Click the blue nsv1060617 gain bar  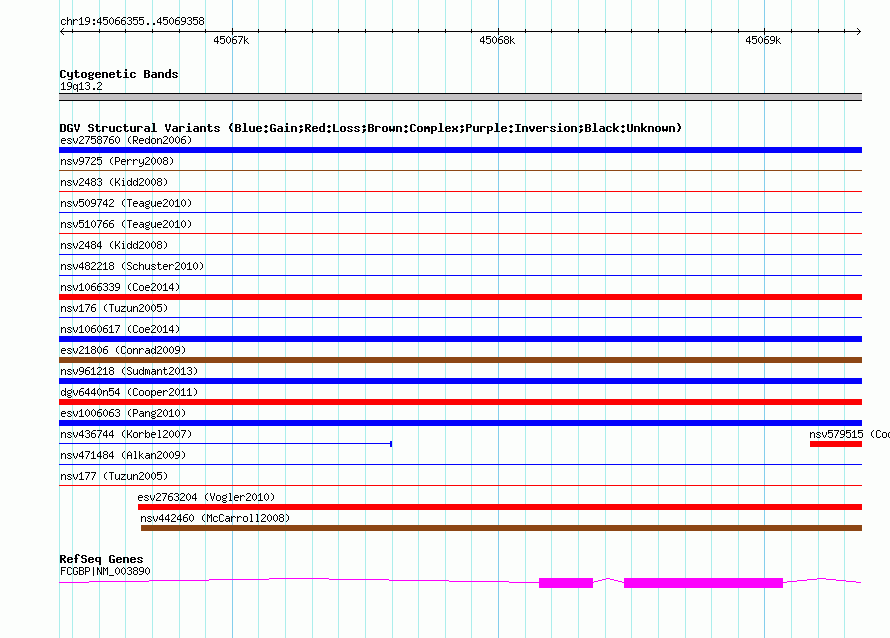pos(460,339)
